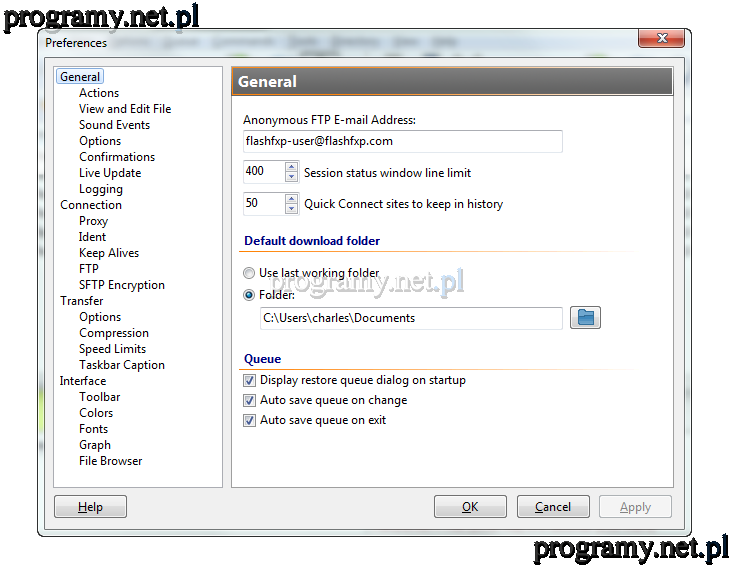Click the Cancel button
Screen dimensions: 730x565
pos(553,507)
